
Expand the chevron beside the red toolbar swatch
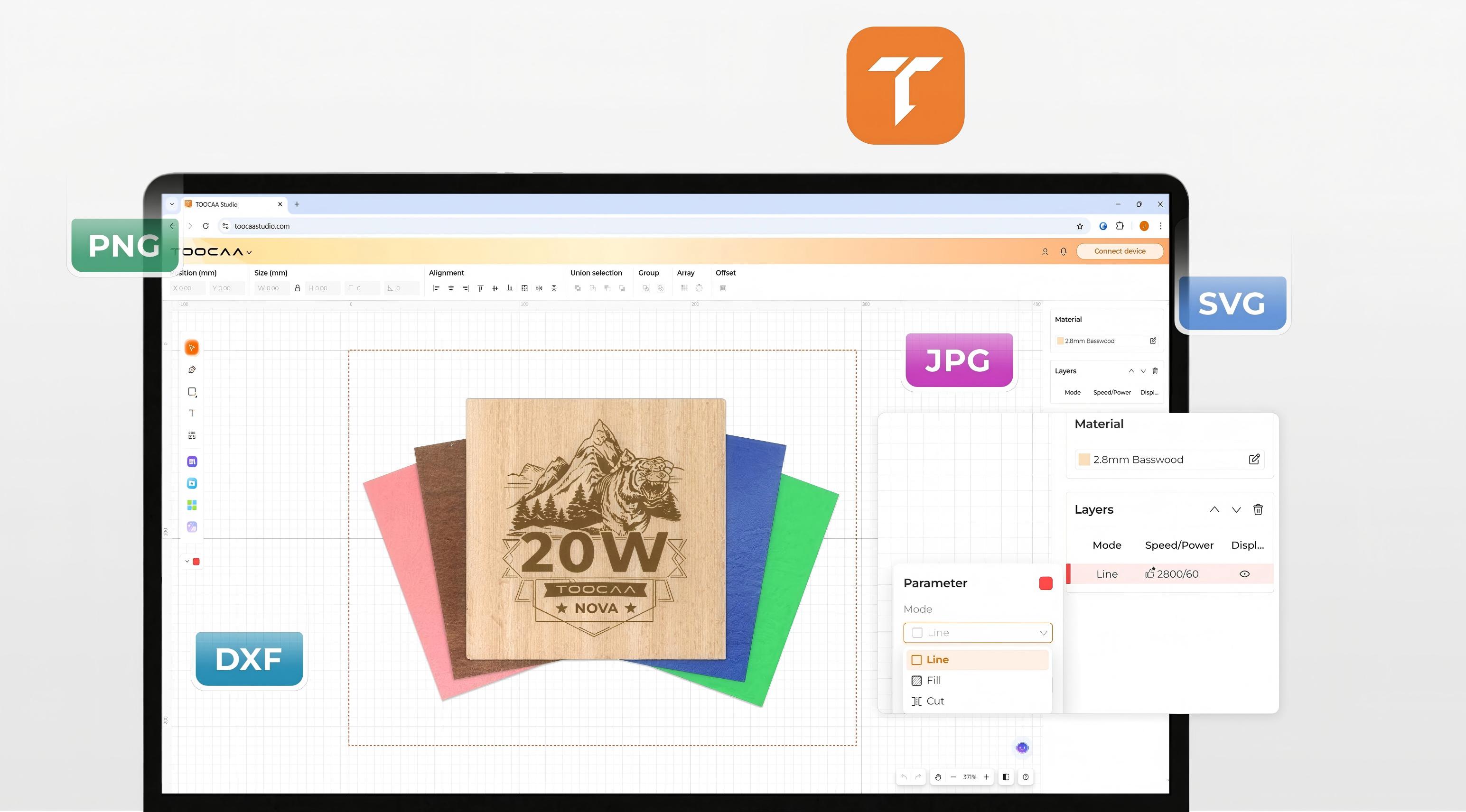click(187, 561)
